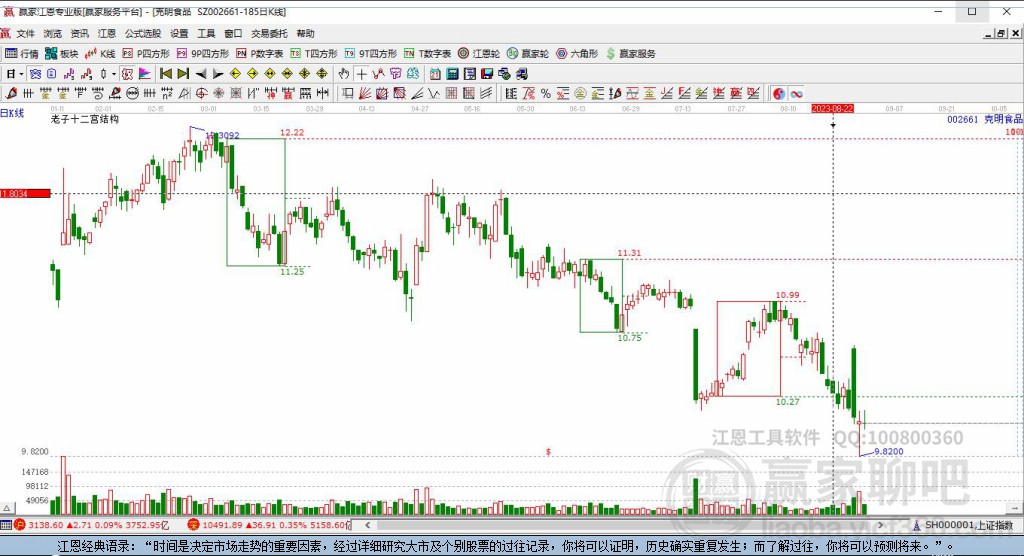Click the 10.99 price label

[788, 295]
